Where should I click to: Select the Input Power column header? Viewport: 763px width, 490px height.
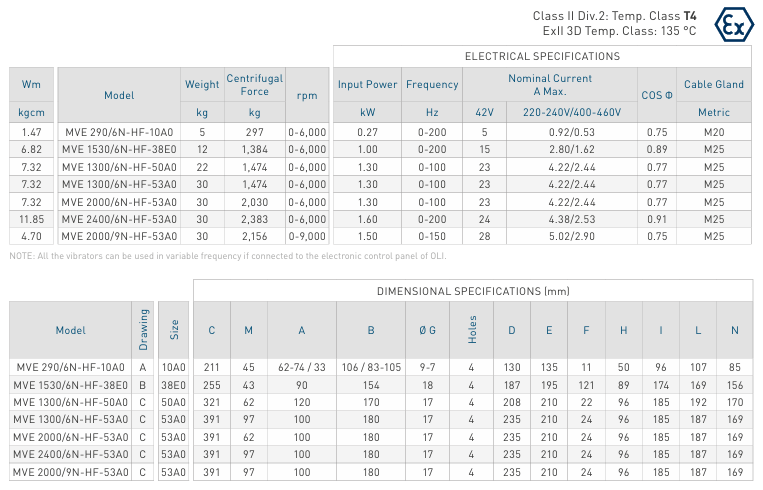(367, 85)
